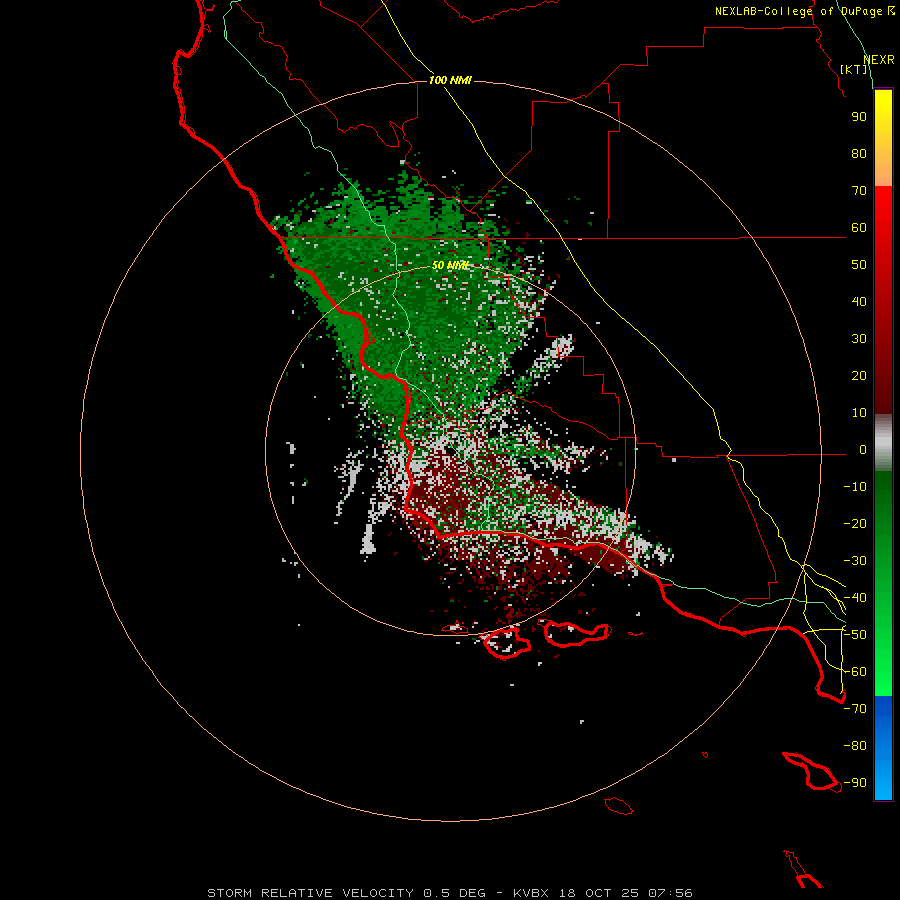Click the 10 value on the velocity scale
Screen dimensions: 900x900
[x=859, y=413]
